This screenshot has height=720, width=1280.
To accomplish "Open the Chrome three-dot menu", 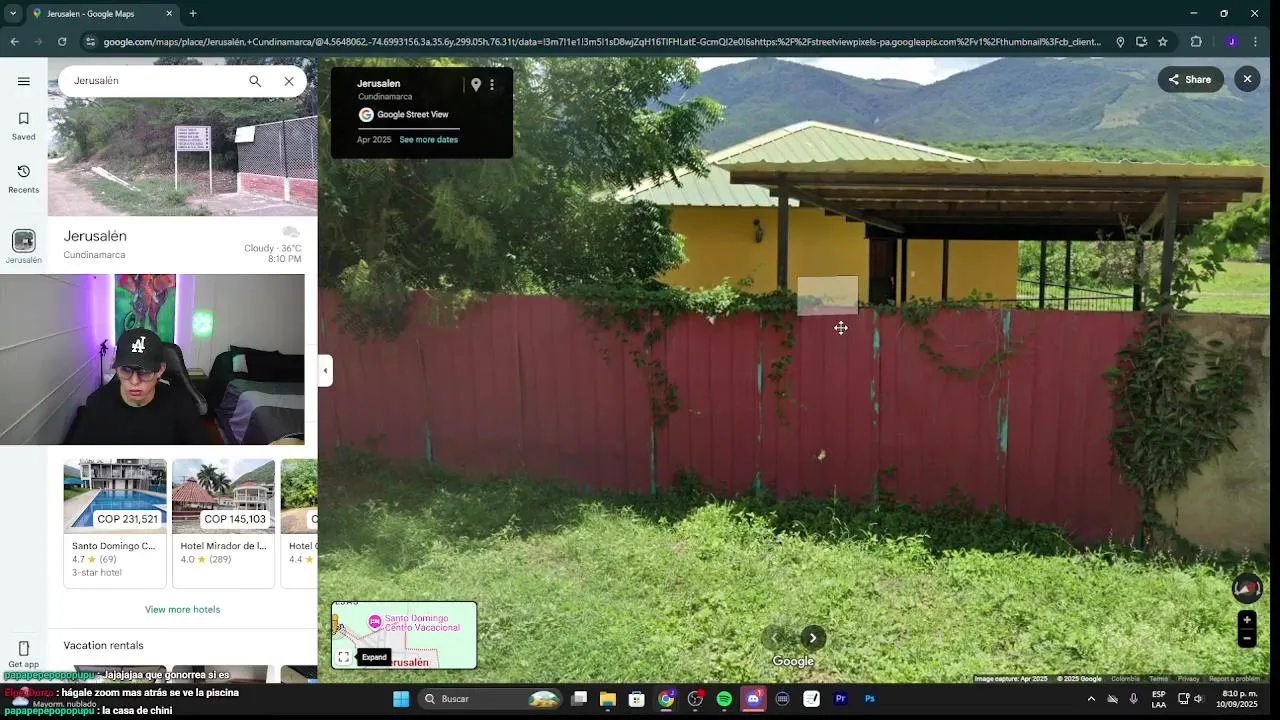I will coord(1257,42).
